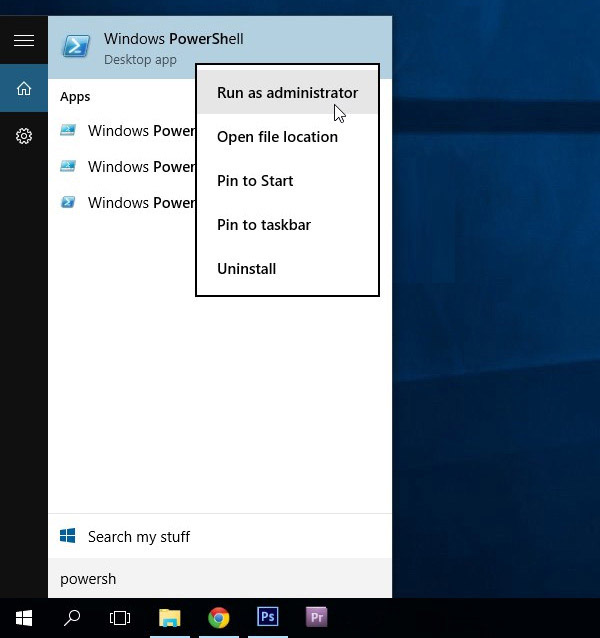Choose Run as administrator

pos(287,93)
